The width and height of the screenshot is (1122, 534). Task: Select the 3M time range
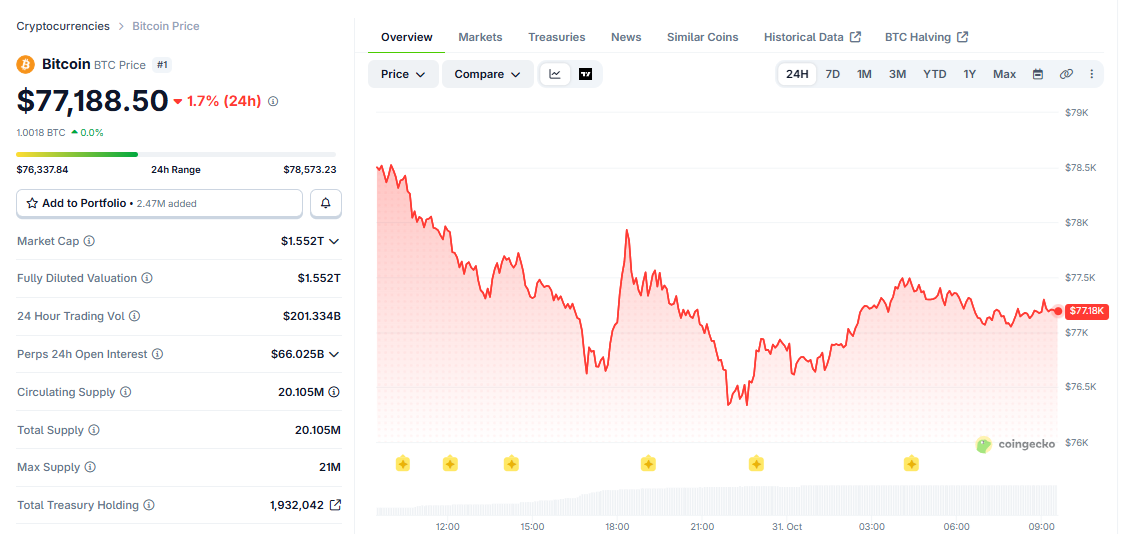(897, 74)
